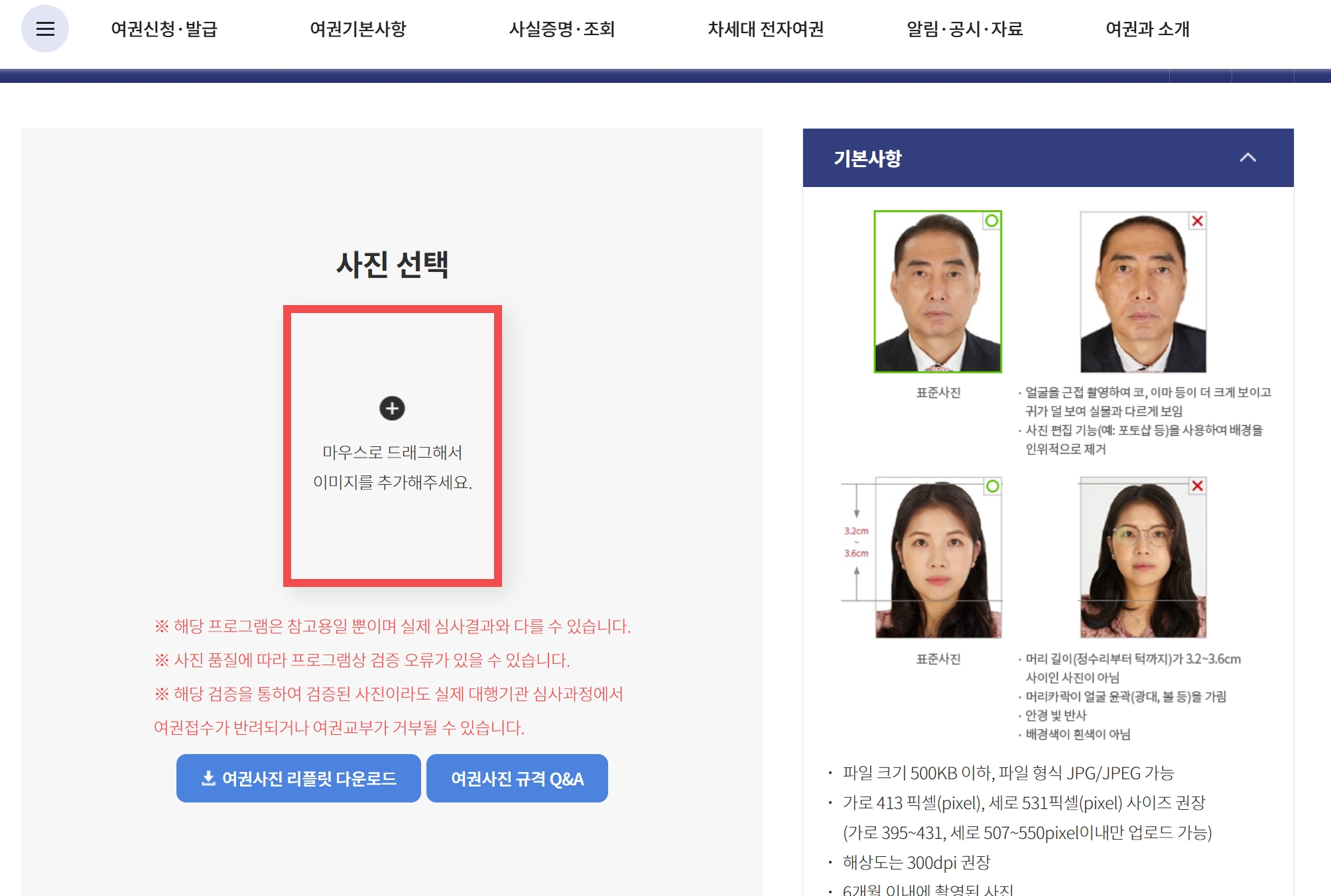Open the 여권신청·발급 menu

click(x=164, y=29)
